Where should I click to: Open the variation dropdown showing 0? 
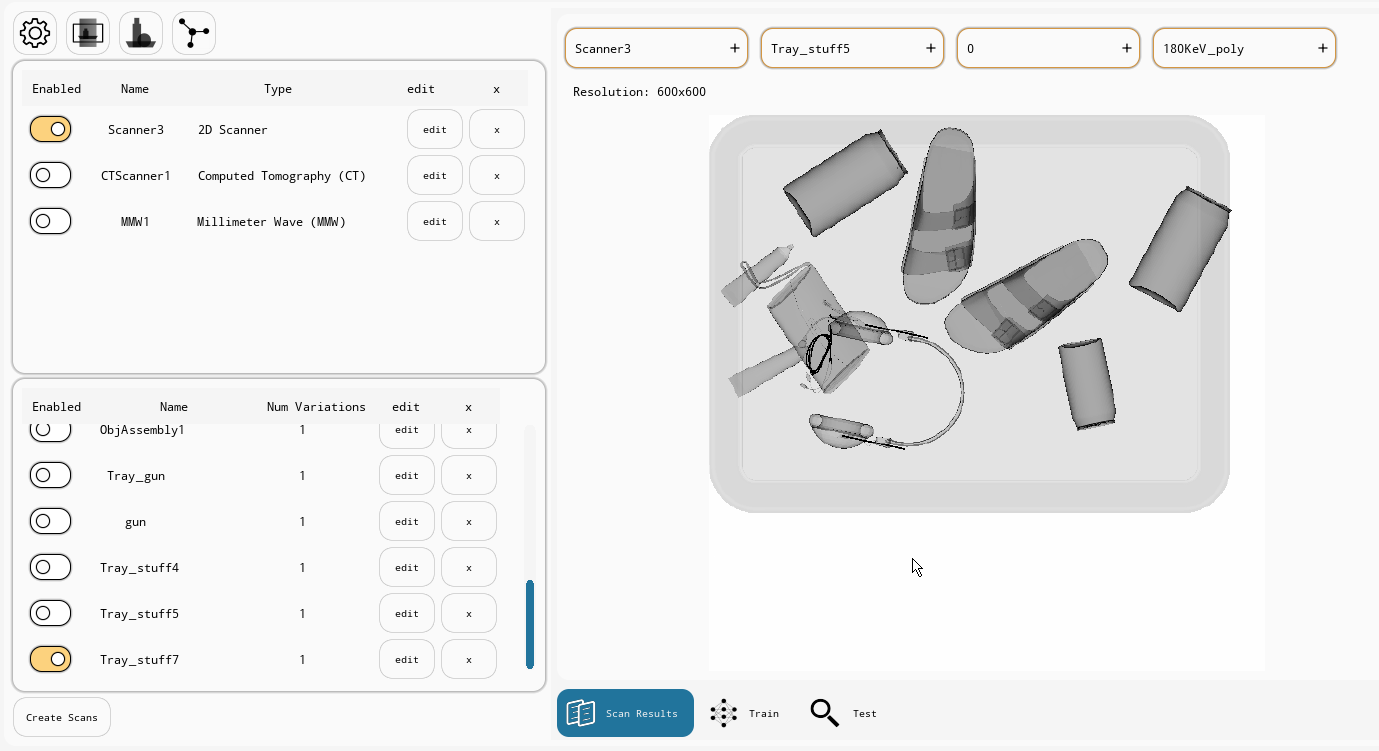tap(1048, 48)
